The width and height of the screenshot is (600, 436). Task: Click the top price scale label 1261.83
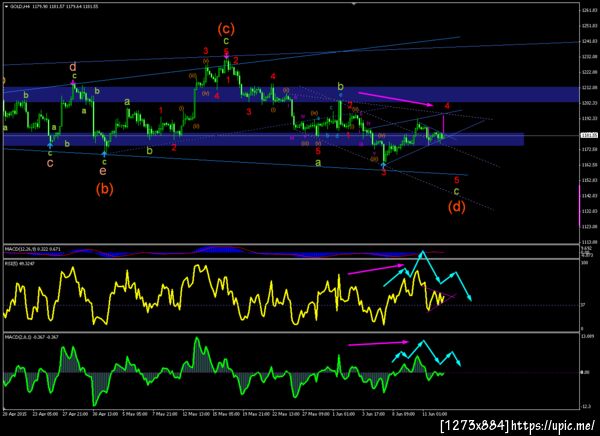pos(587,10)
